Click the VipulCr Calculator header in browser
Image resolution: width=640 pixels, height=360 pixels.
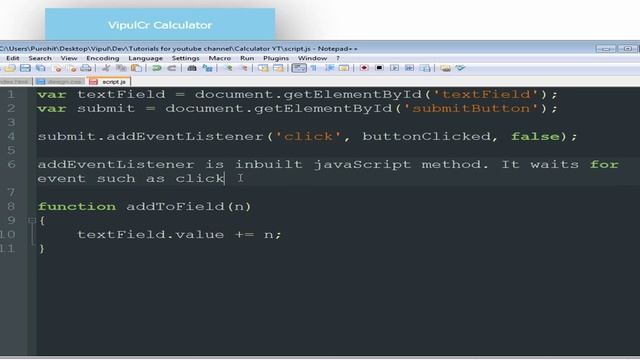(x=160, y=25)
